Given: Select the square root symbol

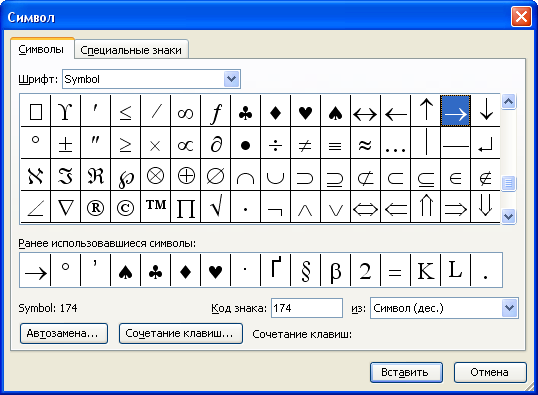Looking at the screenshot, I should pyautogui.click(x=215, y=207).
